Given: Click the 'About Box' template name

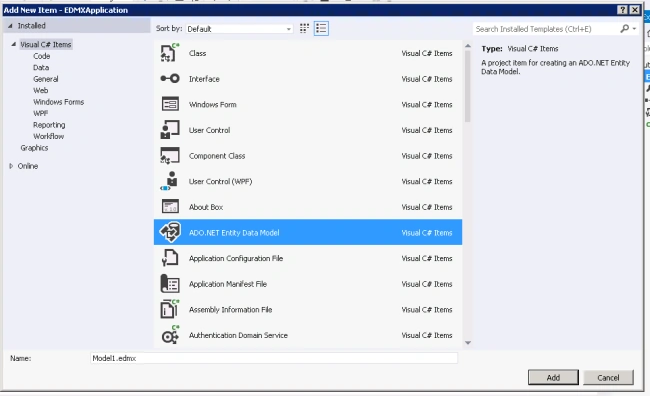Looking at the screenshot, I should click(206, 207).
